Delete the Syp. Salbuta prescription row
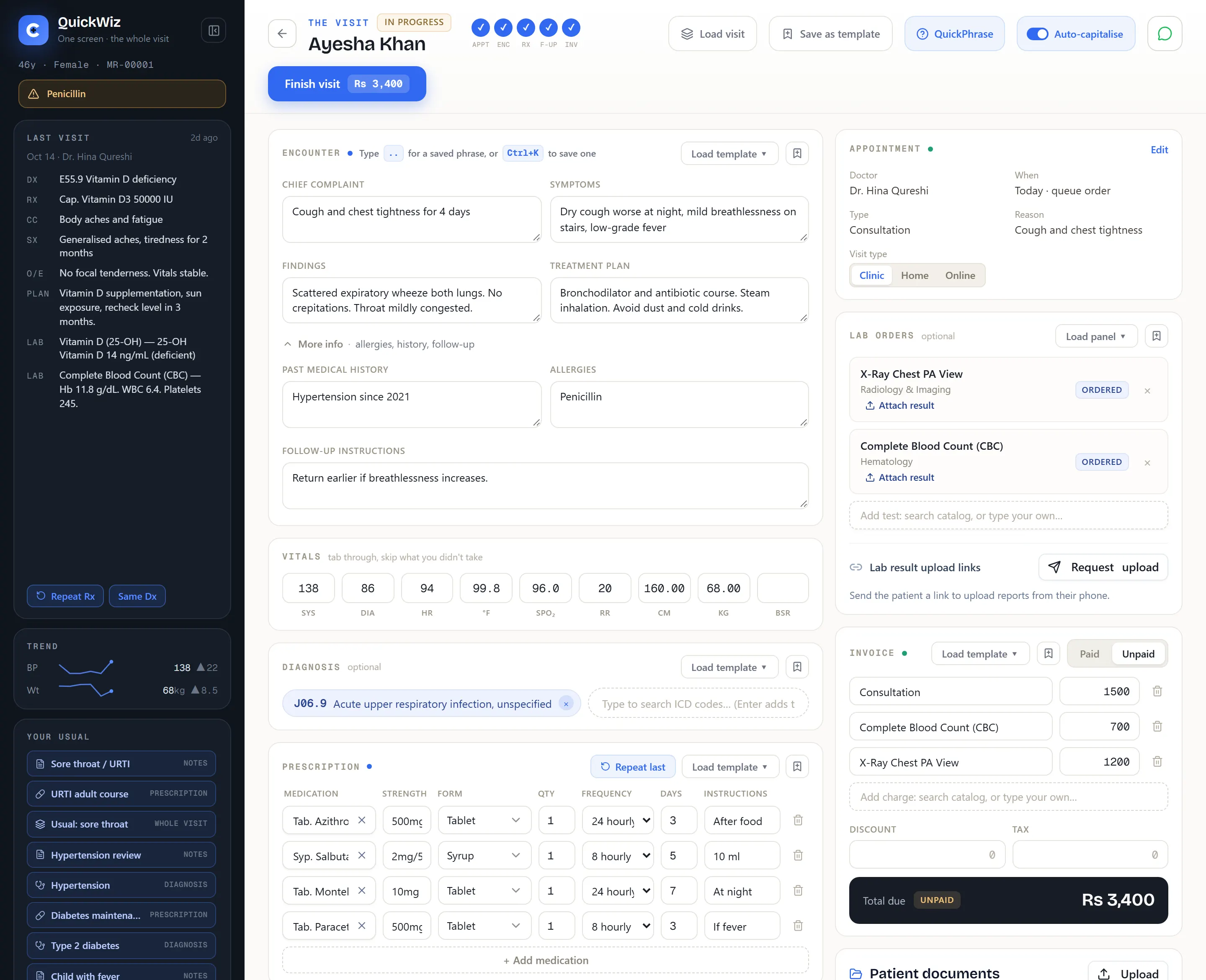1206x980 pixels. click(x=798, y=855)
